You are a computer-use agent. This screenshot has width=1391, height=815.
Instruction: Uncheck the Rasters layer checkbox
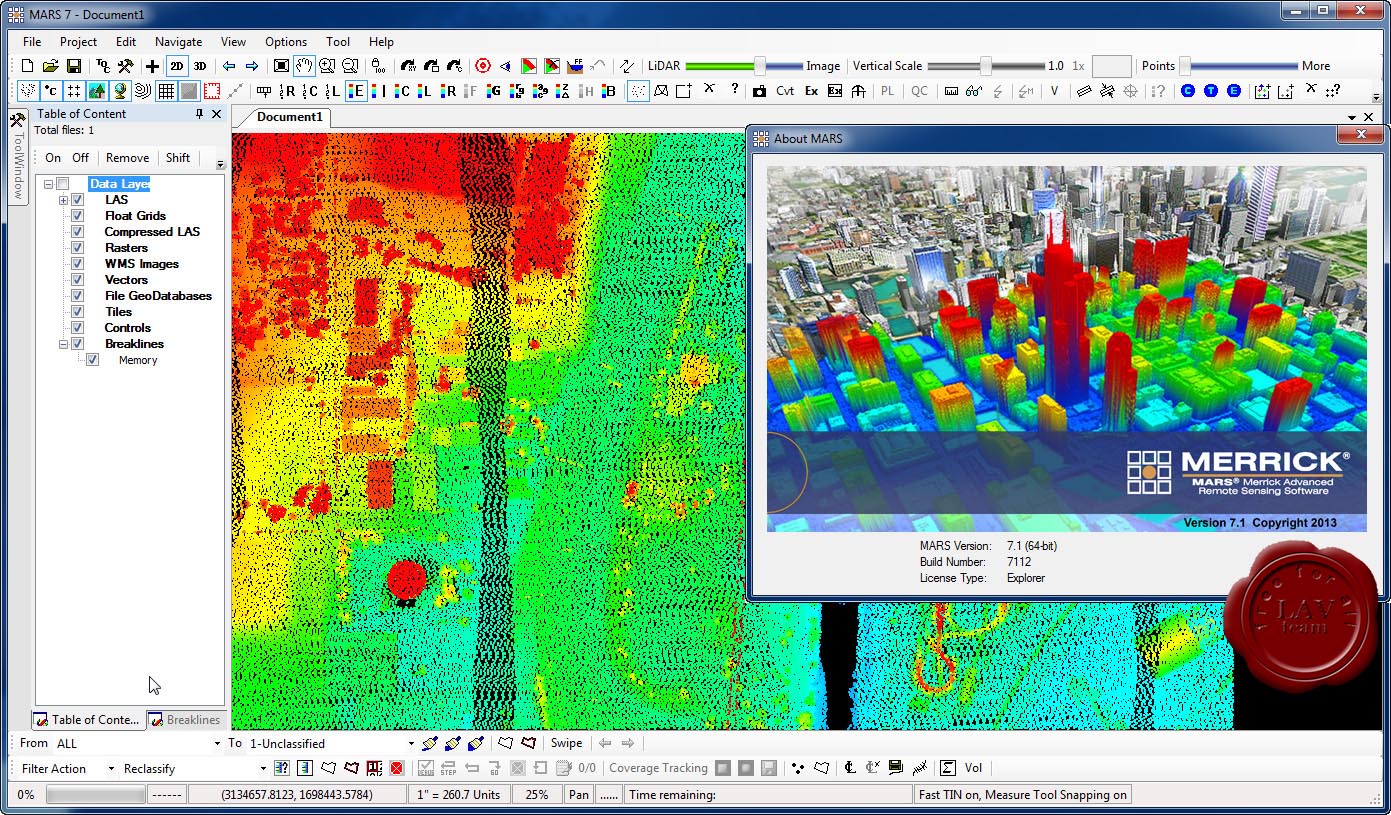click(x=77, y=248)
